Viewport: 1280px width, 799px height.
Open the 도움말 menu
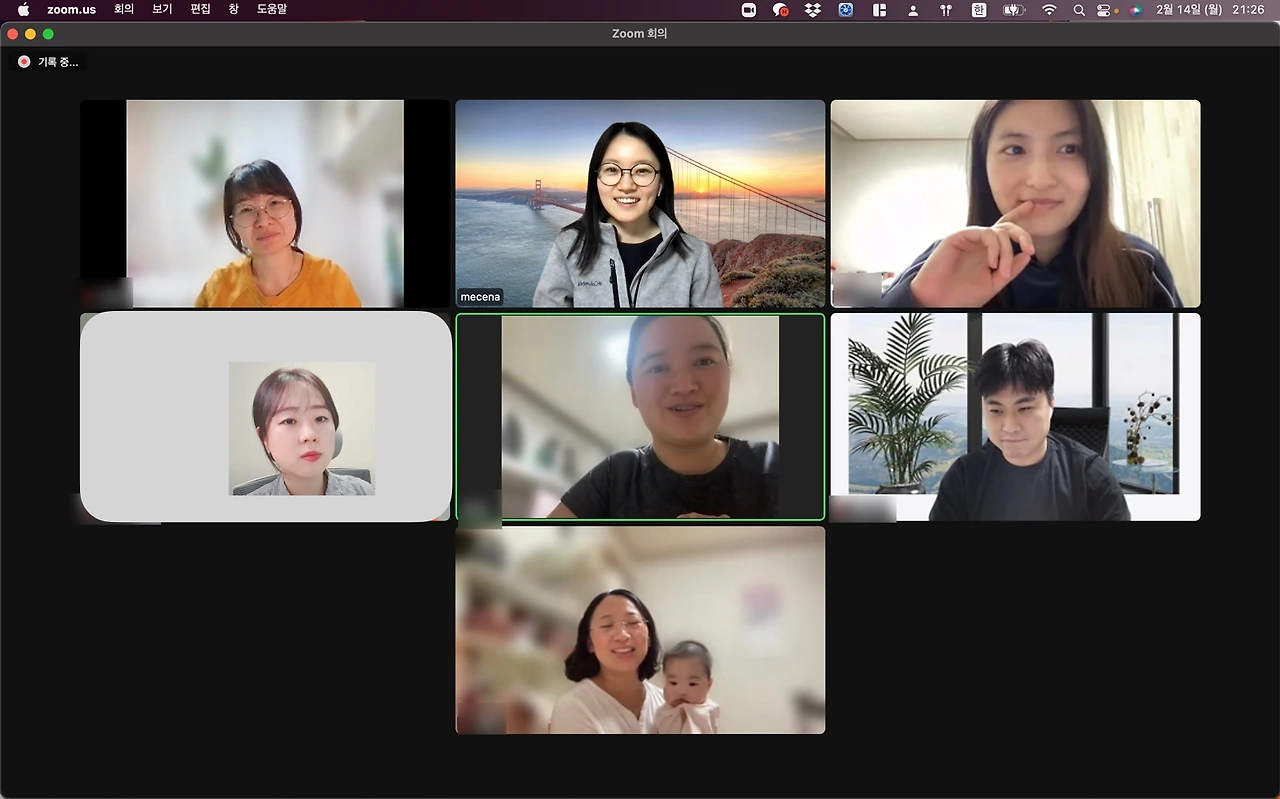(x=272, y=10)
